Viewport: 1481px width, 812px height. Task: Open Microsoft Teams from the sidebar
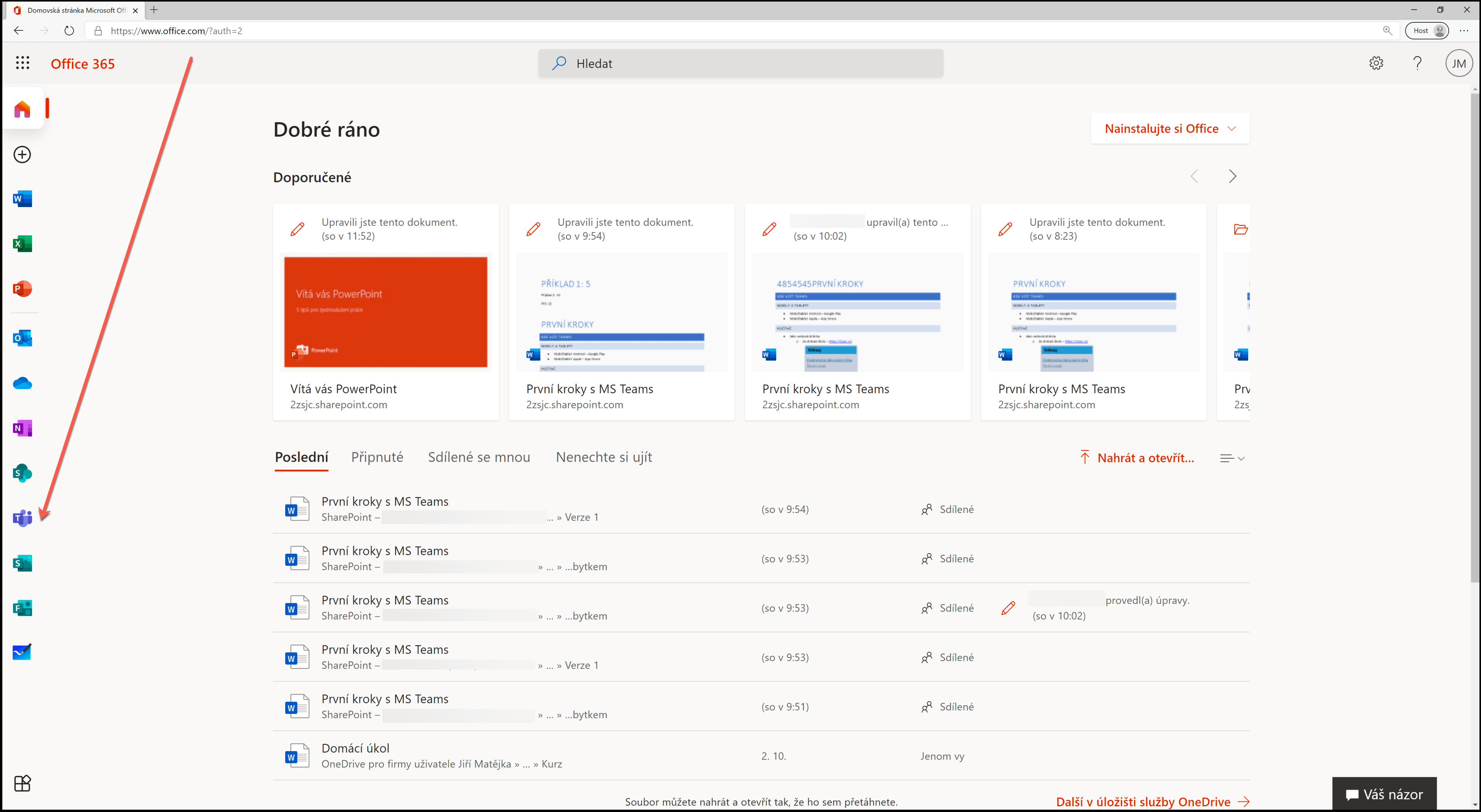tap(22, 518)
